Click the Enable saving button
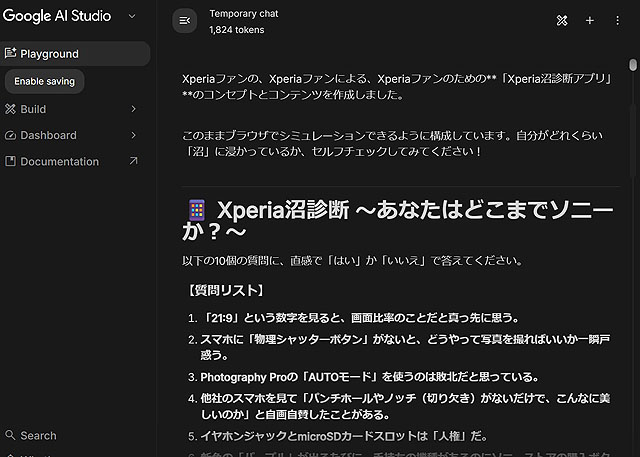The width and height of the screenshot is (640, 457). coord(44,81)
